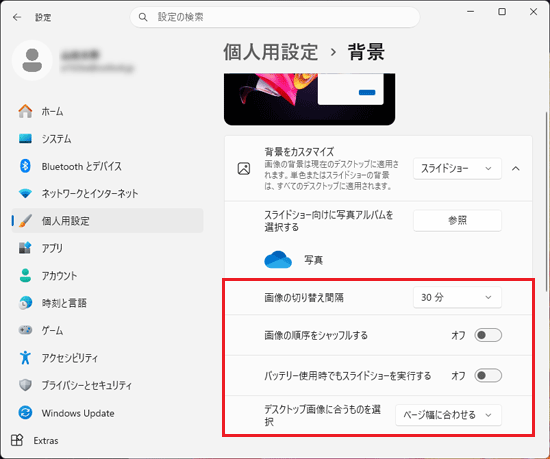Open the スライドショー background type dropdown

457,169
